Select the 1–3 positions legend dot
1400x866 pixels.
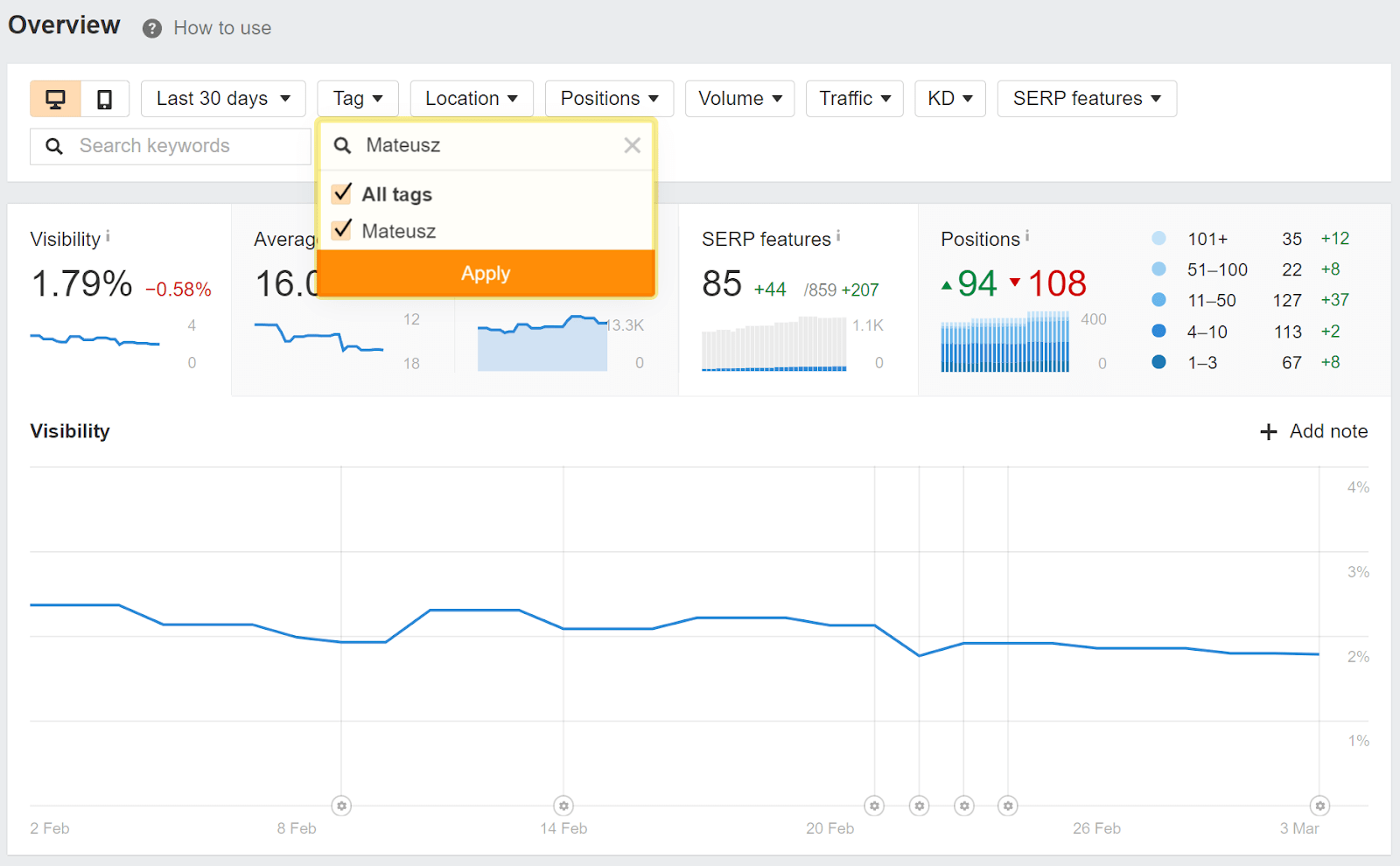[1158, 361]
